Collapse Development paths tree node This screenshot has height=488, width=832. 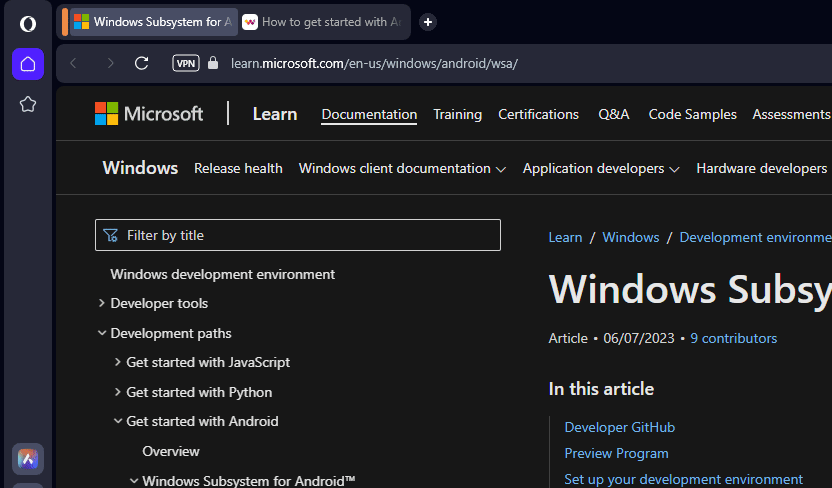tap(101, 333)
